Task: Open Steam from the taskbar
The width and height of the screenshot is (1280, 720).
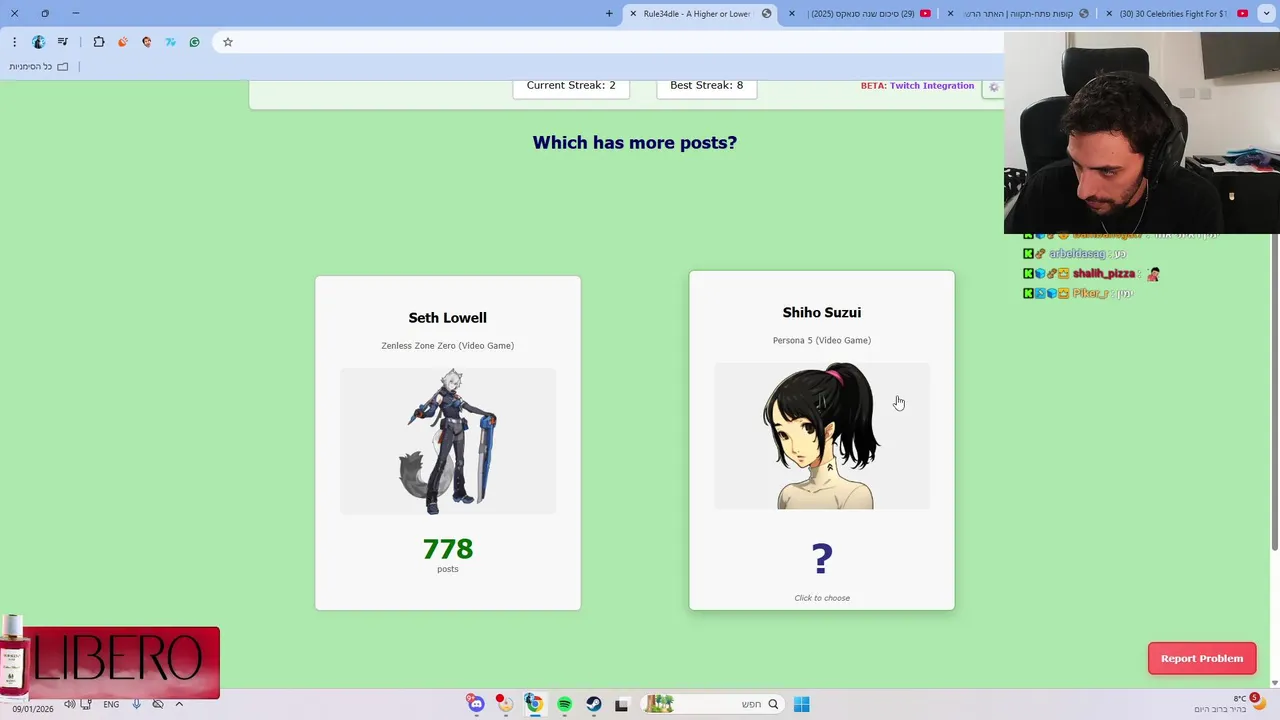Action: point(593,704)
